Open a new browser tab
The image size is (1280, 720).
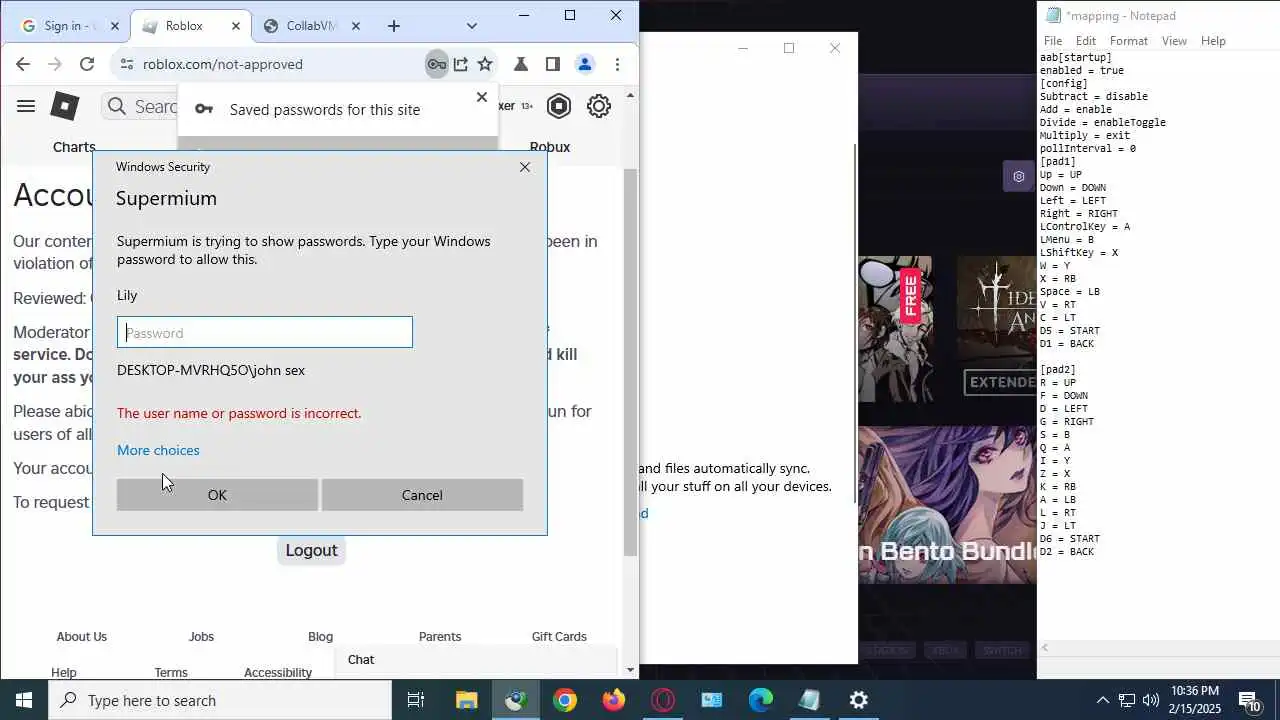point(394,26)
